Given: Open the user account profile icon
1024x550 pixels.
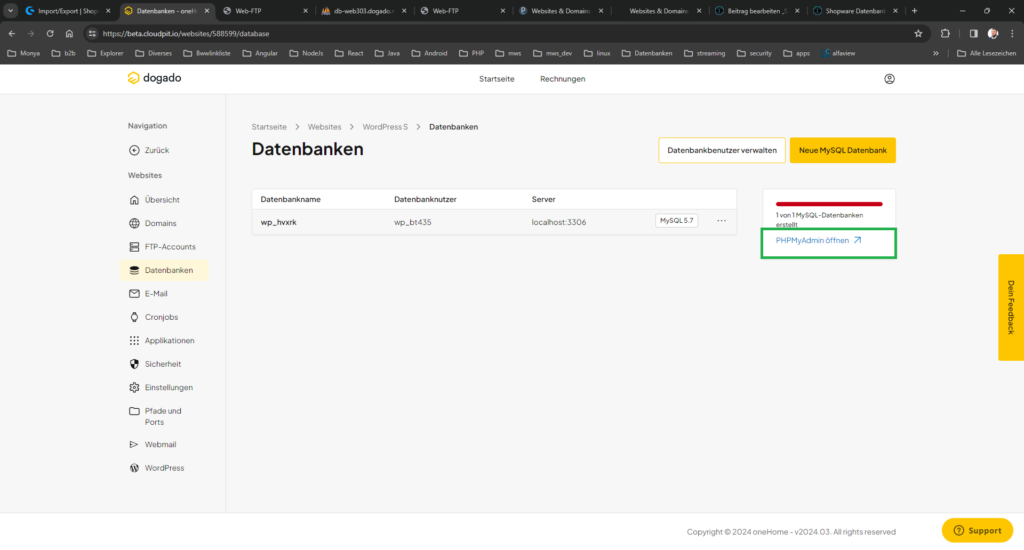Looking at the screenshot, I should [x=889, y=79].
